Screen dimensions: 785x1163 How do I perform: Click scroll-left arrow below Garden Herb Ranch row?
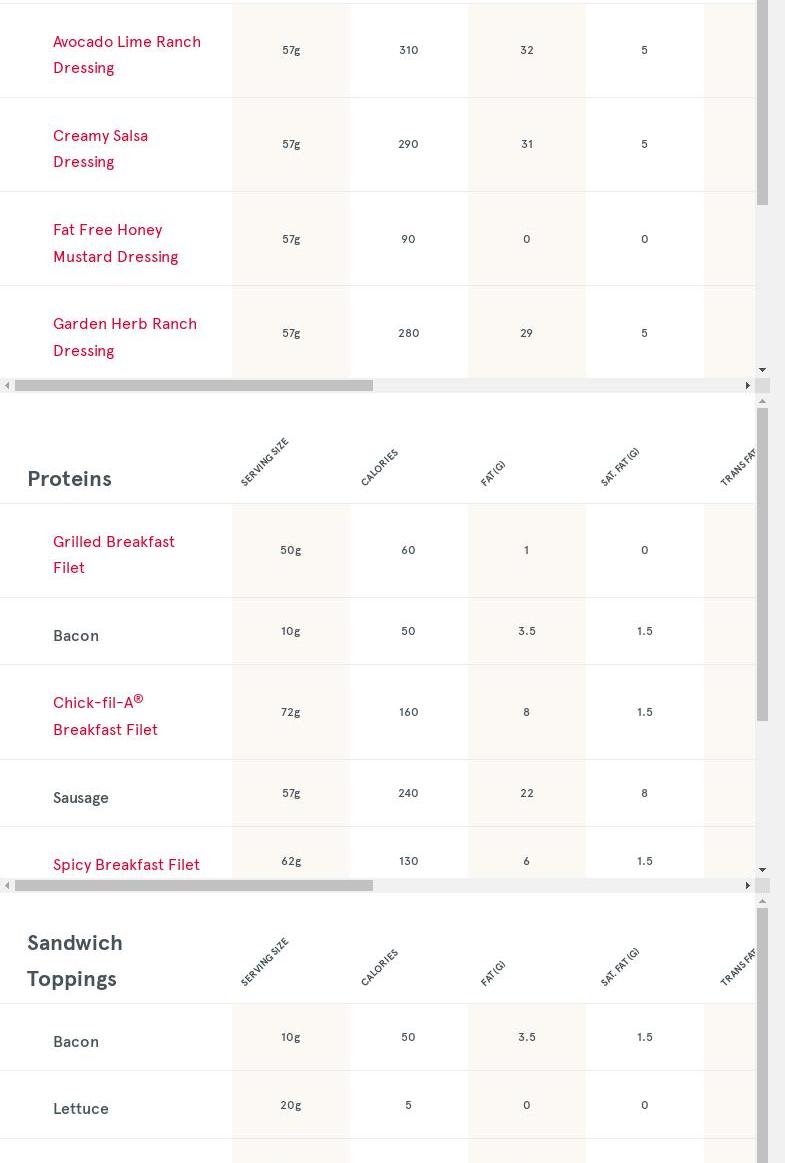[x=7, y=385]
